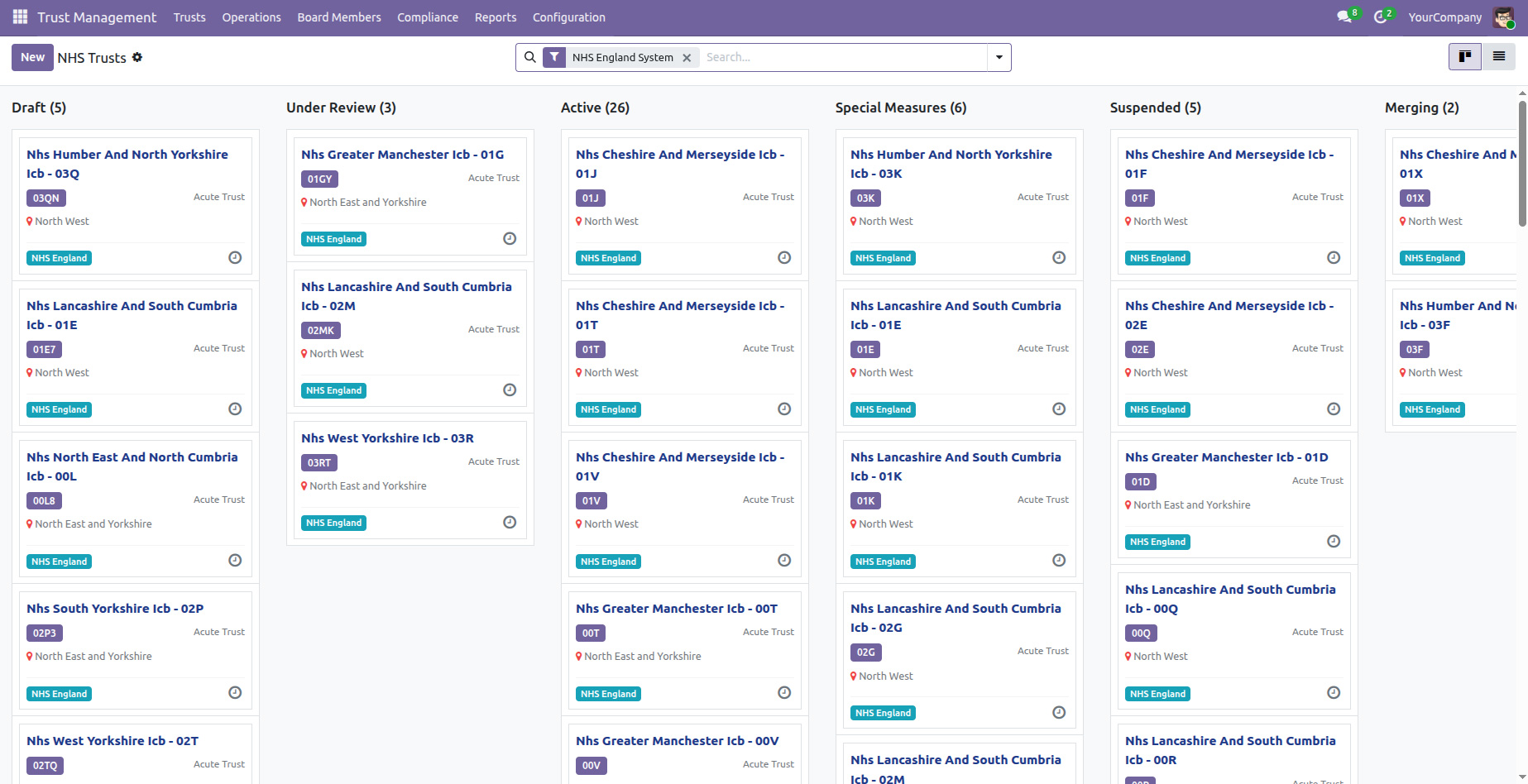Switch to Kanban view
The width and height of the screenshot is (1528, 784).
point(1465,56)
